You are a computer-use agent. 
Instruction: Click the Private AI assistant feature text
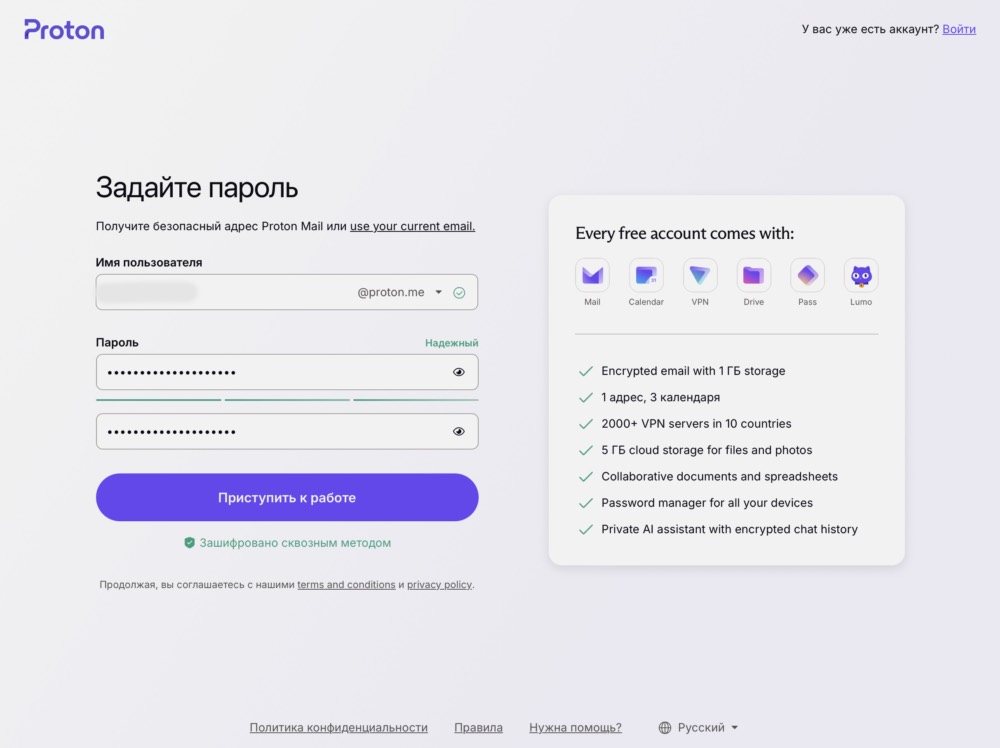click(730, 529)
